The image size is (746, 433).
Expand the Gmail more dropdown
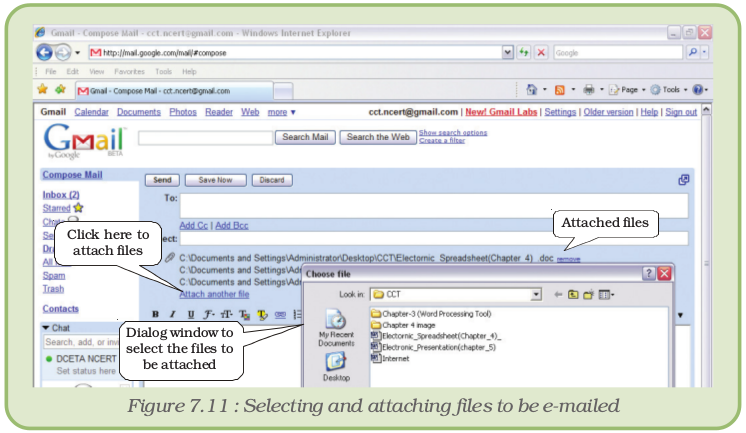point(281,112)
